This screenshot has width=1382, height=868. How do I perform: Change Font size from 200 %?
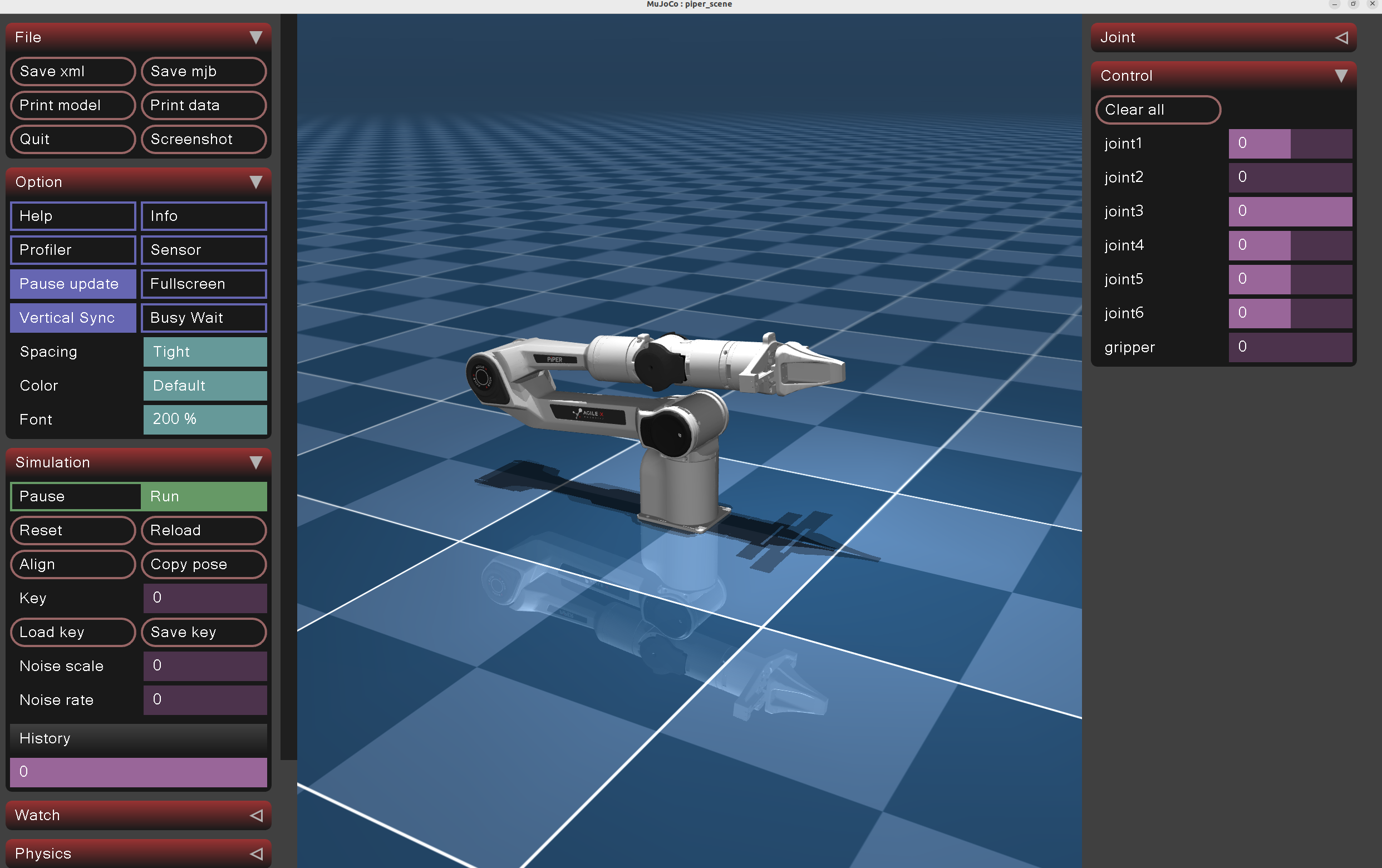(x=205, y=420)
